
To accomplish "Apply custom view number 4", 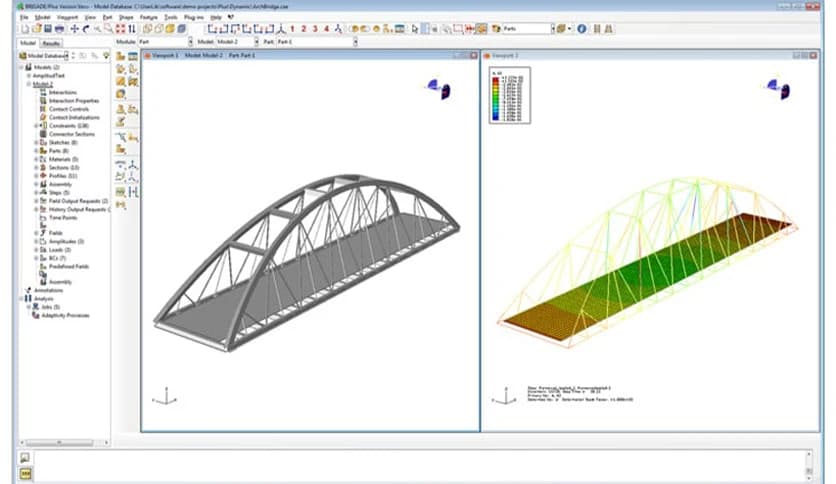I will pos(327,29).
